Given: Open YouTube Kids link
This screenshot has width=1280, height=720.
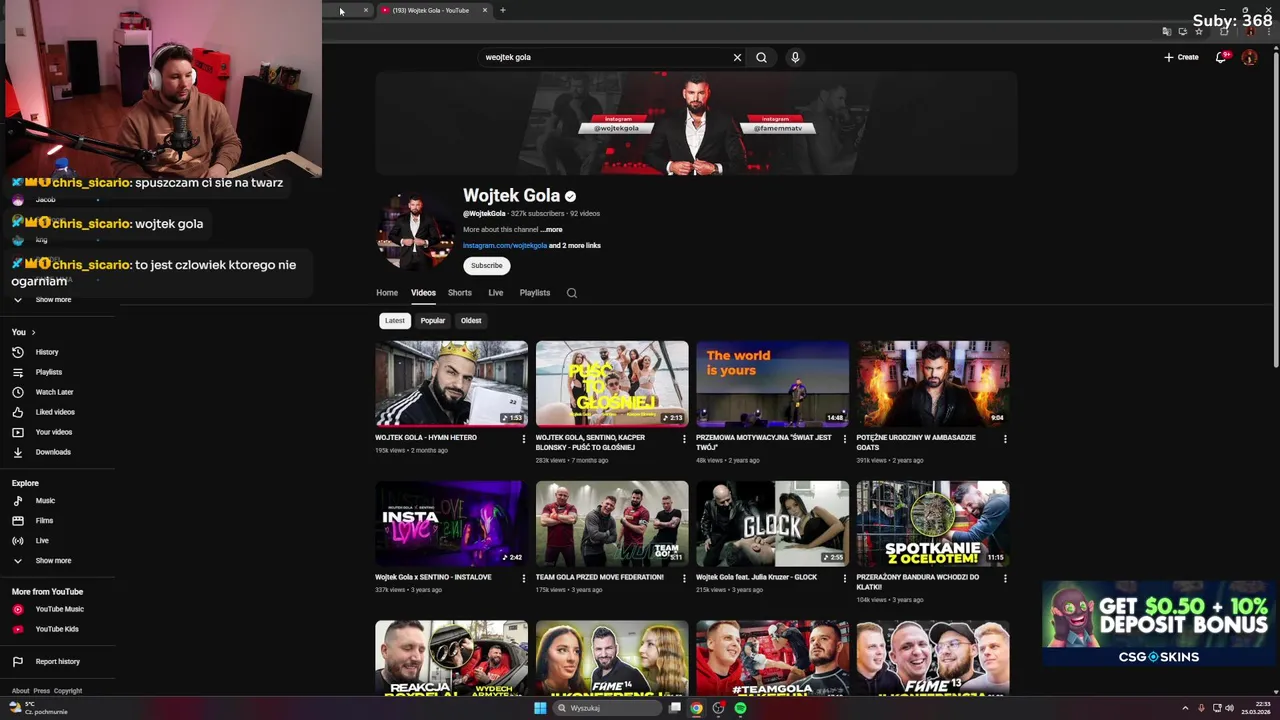Looking at the screenshot, I should [58, 629].
